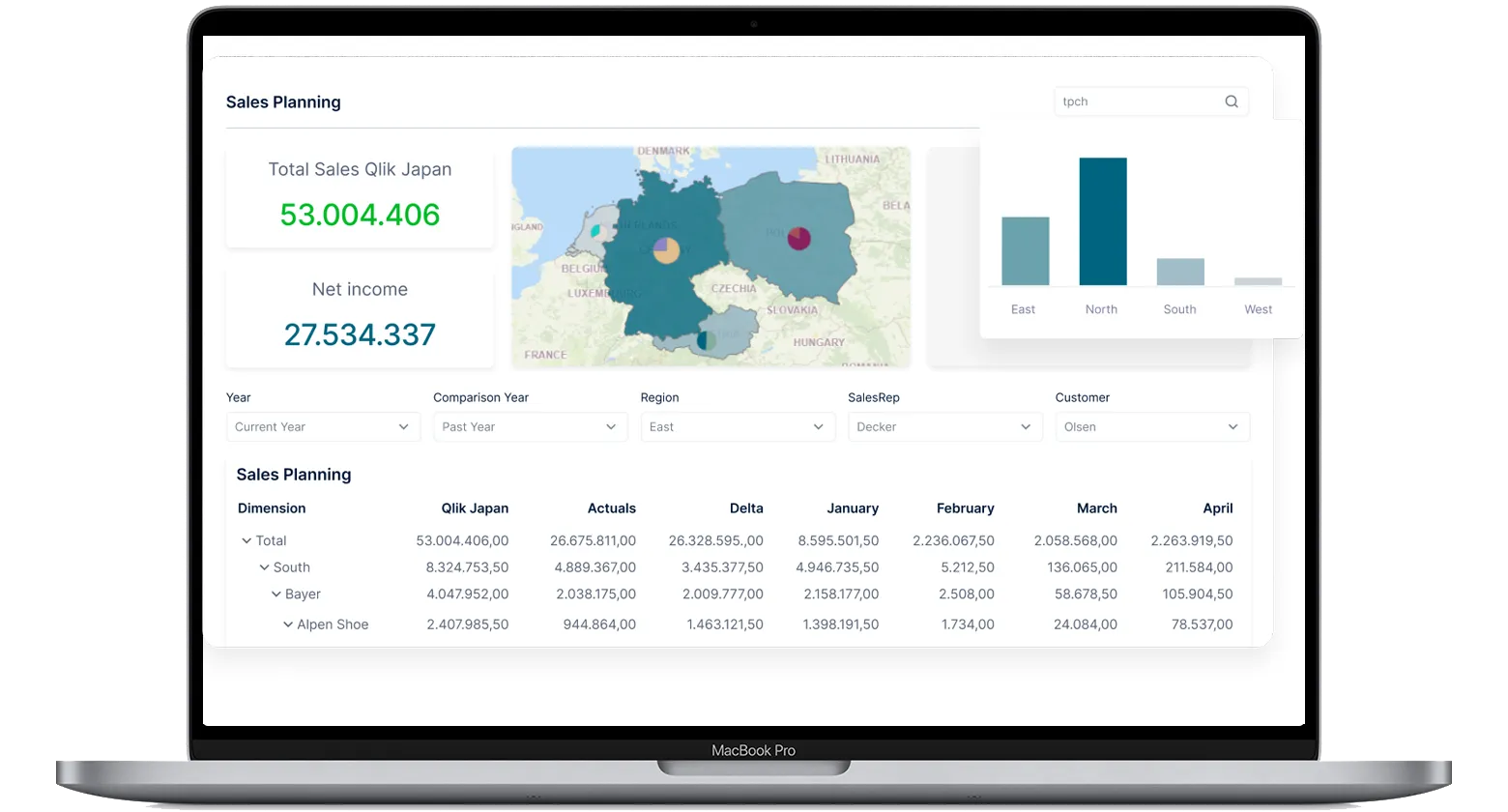Viewport: 1508px width, 812px height.
Task: Click the tpch search field
Action: [1151, 101]
